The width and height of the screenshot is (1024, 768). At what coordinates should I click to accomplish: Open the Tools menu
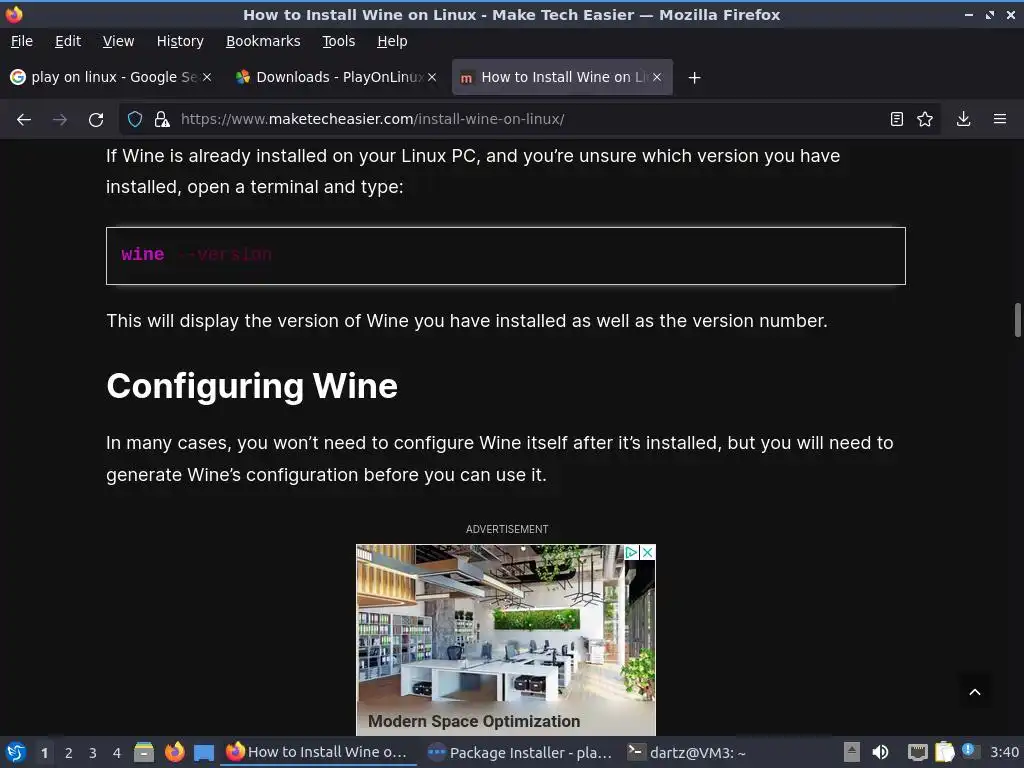point(338,41)
